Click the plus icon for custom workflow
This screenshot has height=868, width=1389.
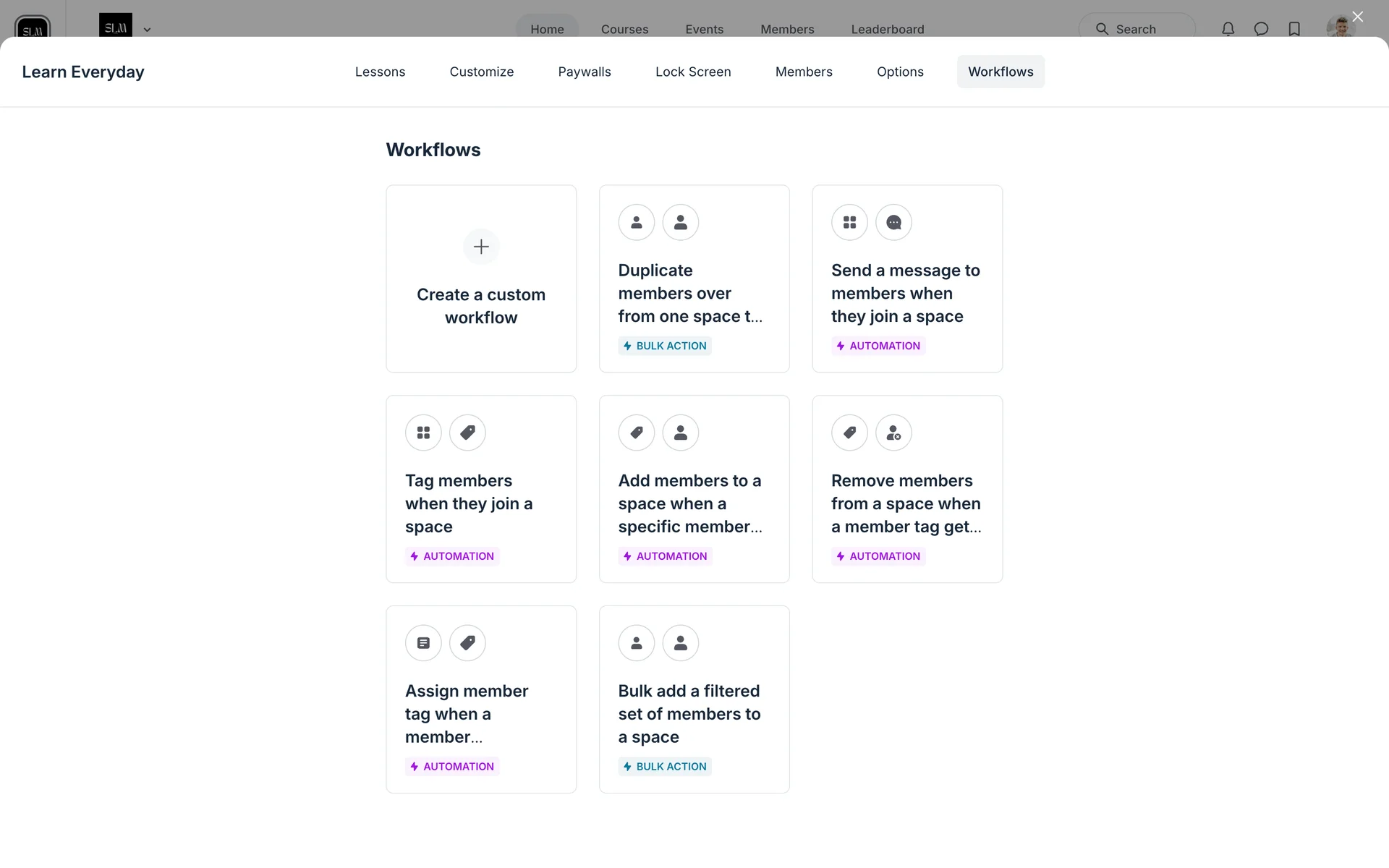(481, 247)
